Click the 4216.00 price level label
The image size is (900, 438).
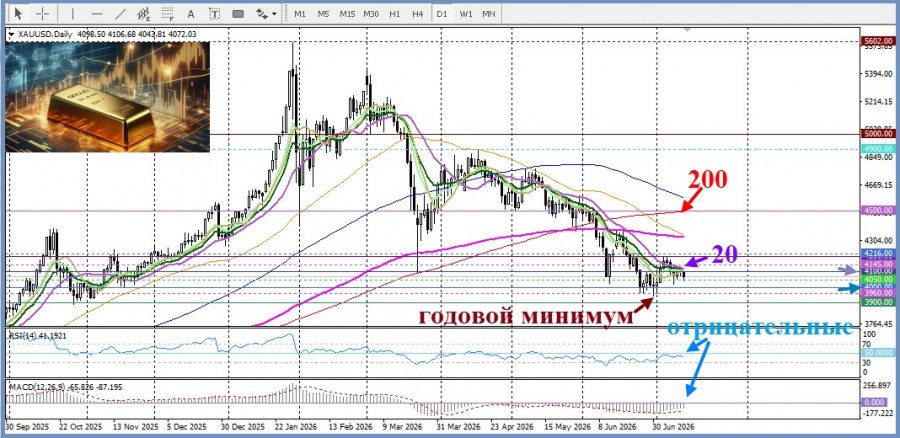[878, 253]
